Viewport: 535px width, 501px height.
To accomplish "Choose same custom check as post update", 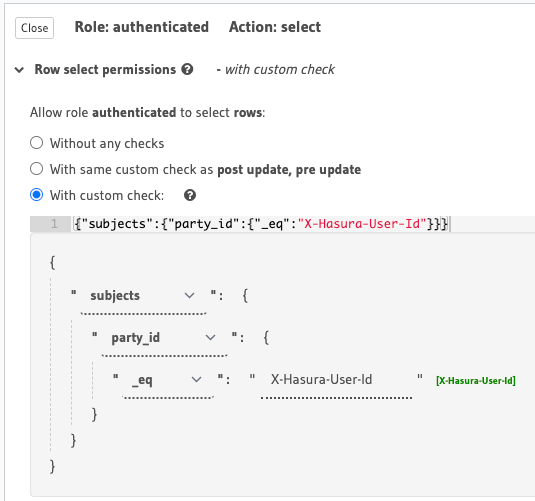I will (x=37, y=169).
